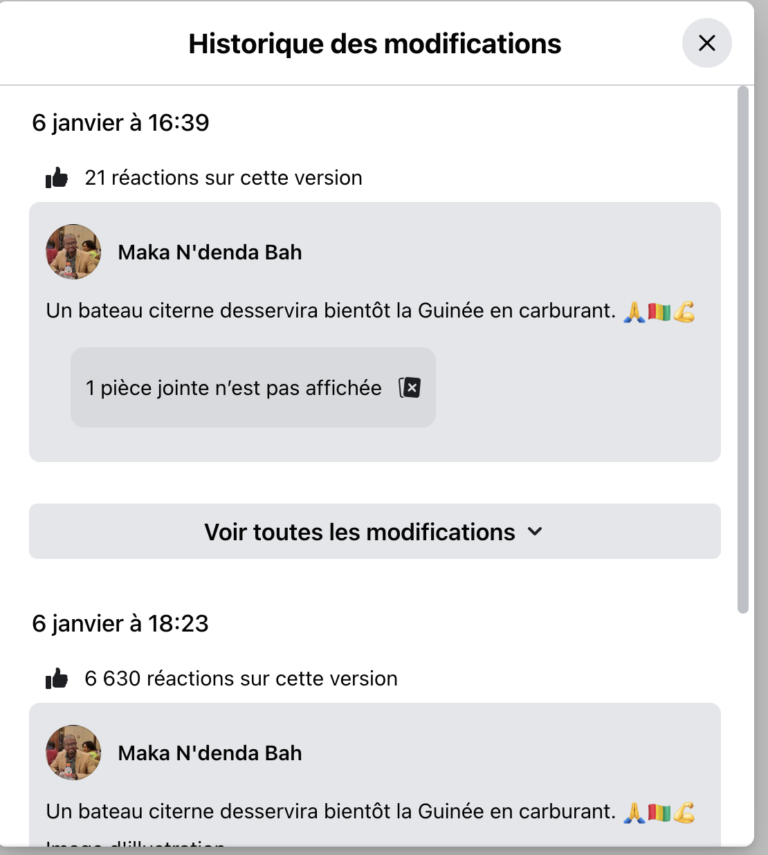This screenshot has height=855, width=768.
Task: Open Maka N'denda Bah name in first version
Action: [x=210, y=252]
